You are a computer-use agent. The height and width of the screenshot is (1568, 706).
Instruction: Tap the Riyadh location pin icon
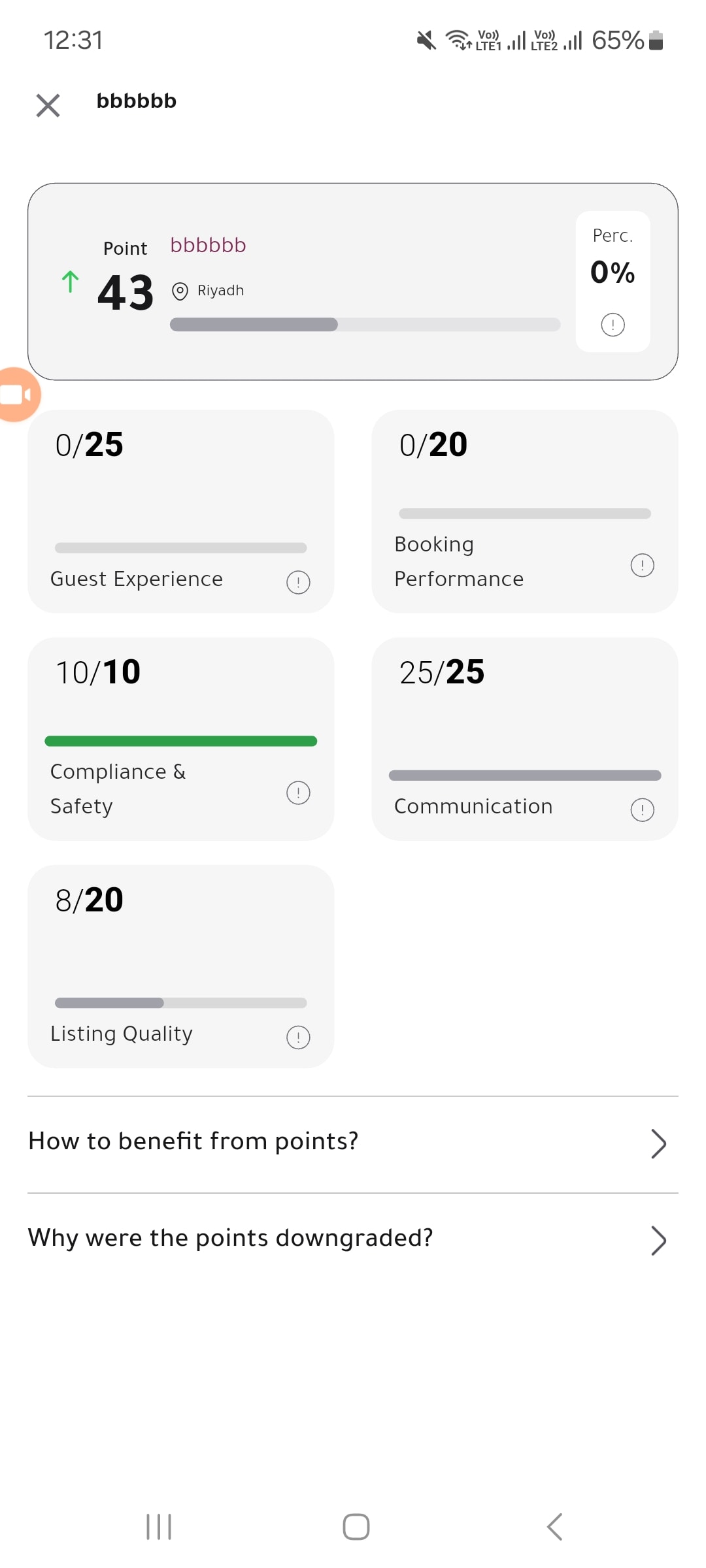coord(180,291)
